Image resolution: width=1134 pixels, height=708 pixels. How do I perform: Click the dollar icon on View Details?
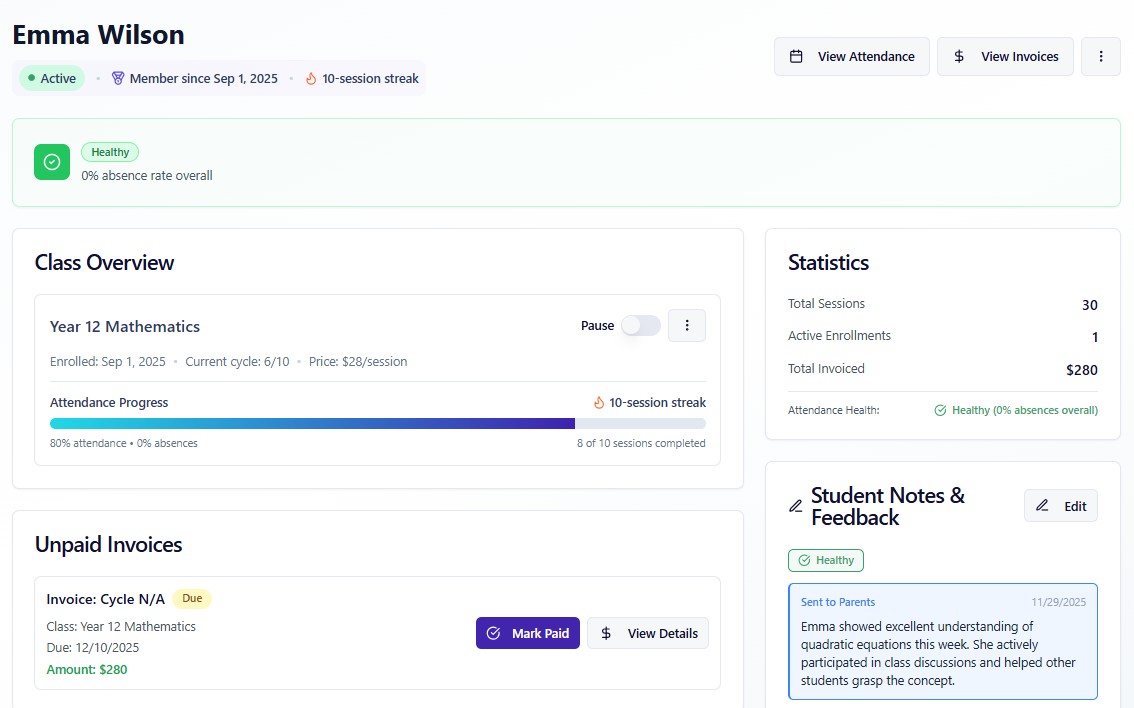point(605,632)
